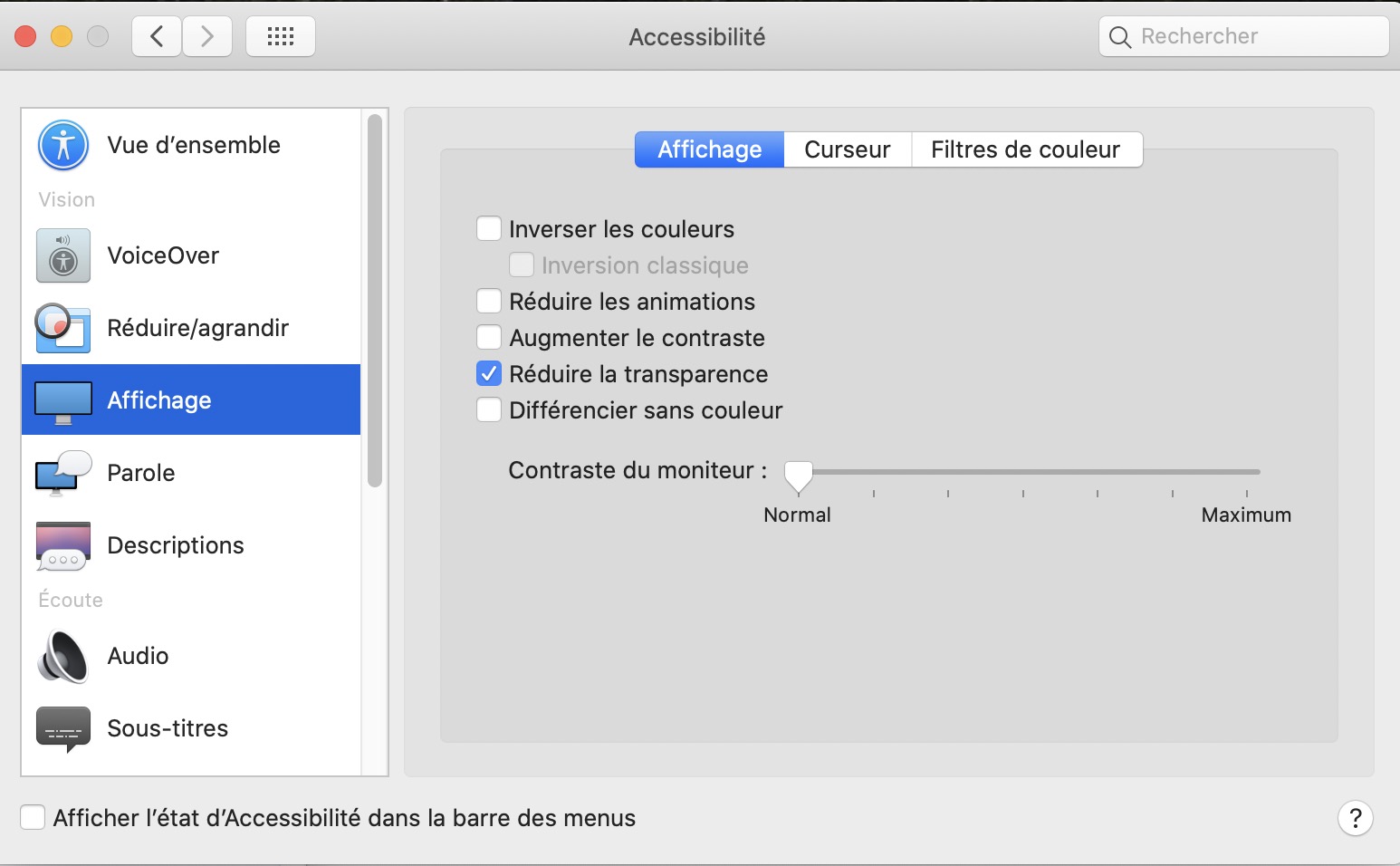Image resolution: width=1400 pixels, height=866 pixels.
Task: Show all preferences grid icon
Action: tap(281, 36)
